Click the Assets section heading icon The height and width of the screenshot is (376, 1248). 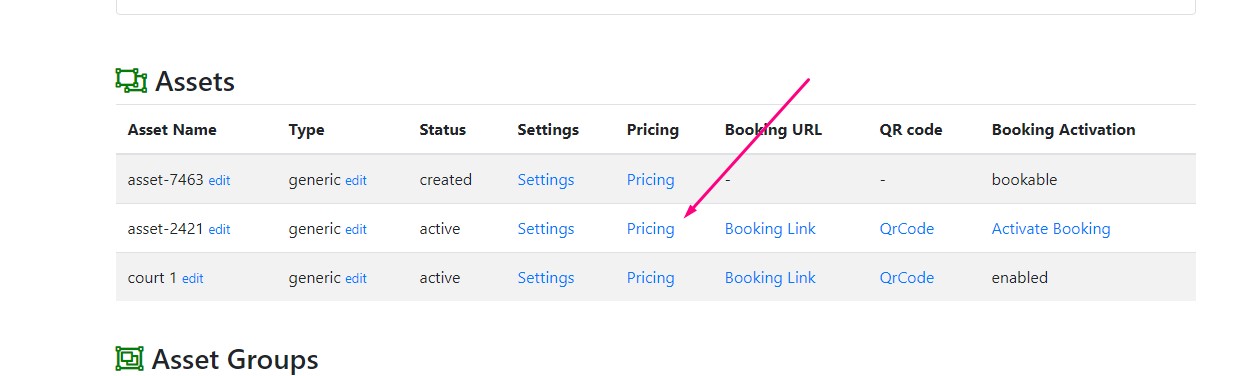(x=131, y=81)
